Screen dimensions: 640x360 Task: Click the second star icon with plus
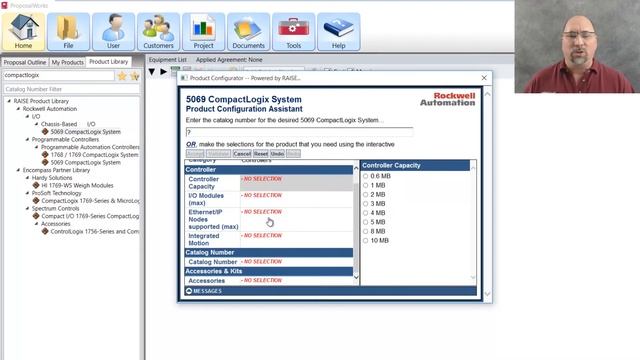point(135,76)
